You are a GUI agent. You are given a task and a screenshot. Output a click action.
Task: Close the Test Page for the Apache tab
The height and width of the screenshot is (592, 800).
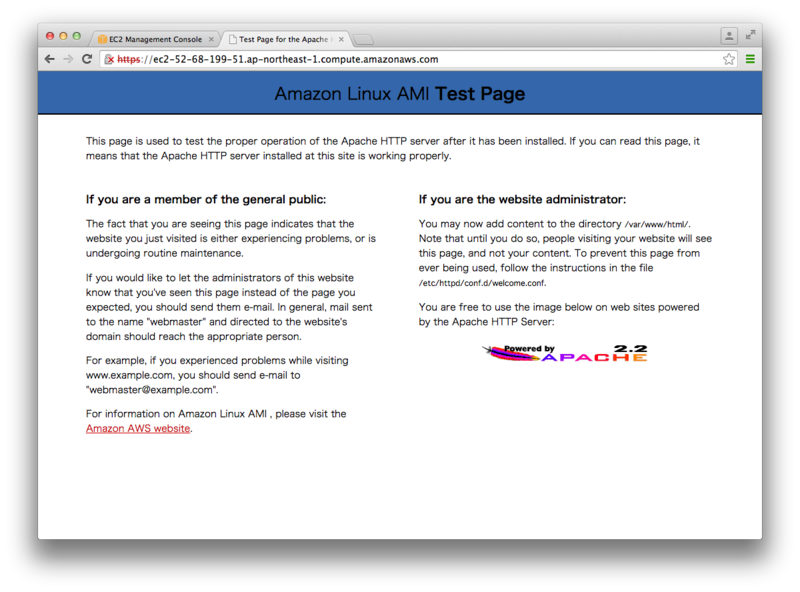[x=341, y=39]
